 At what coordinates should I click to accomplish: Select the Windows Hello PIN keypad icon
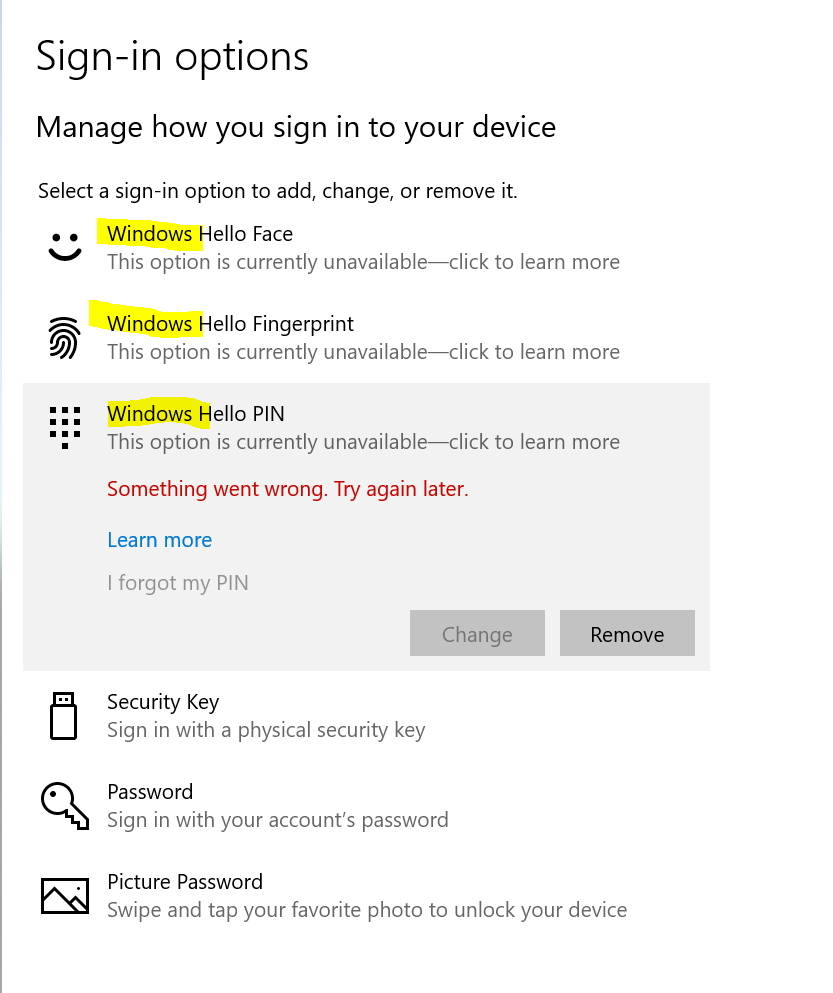64,426
